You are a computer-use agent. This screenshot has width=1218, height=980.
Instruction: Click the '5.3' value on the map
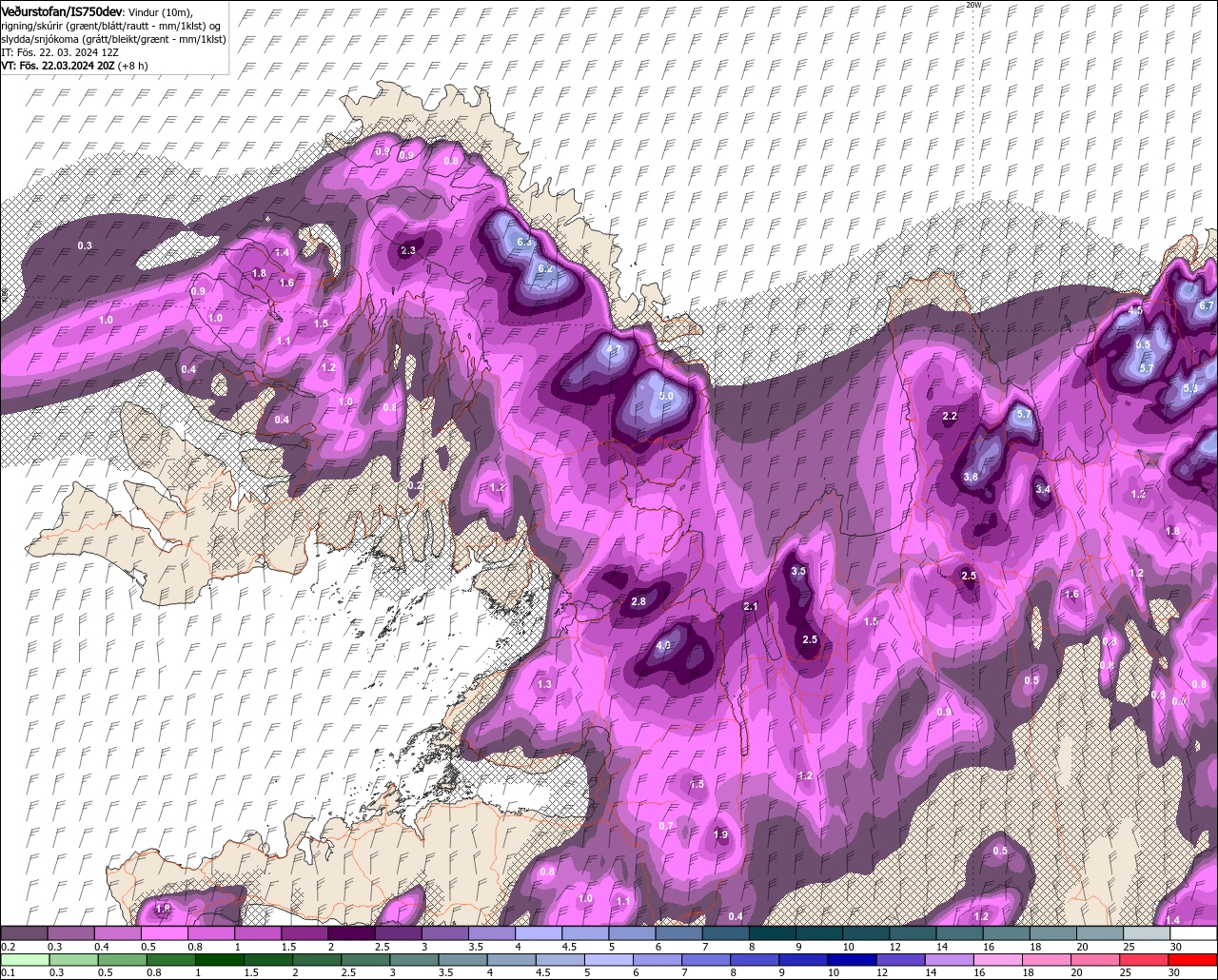point(1190,388)
